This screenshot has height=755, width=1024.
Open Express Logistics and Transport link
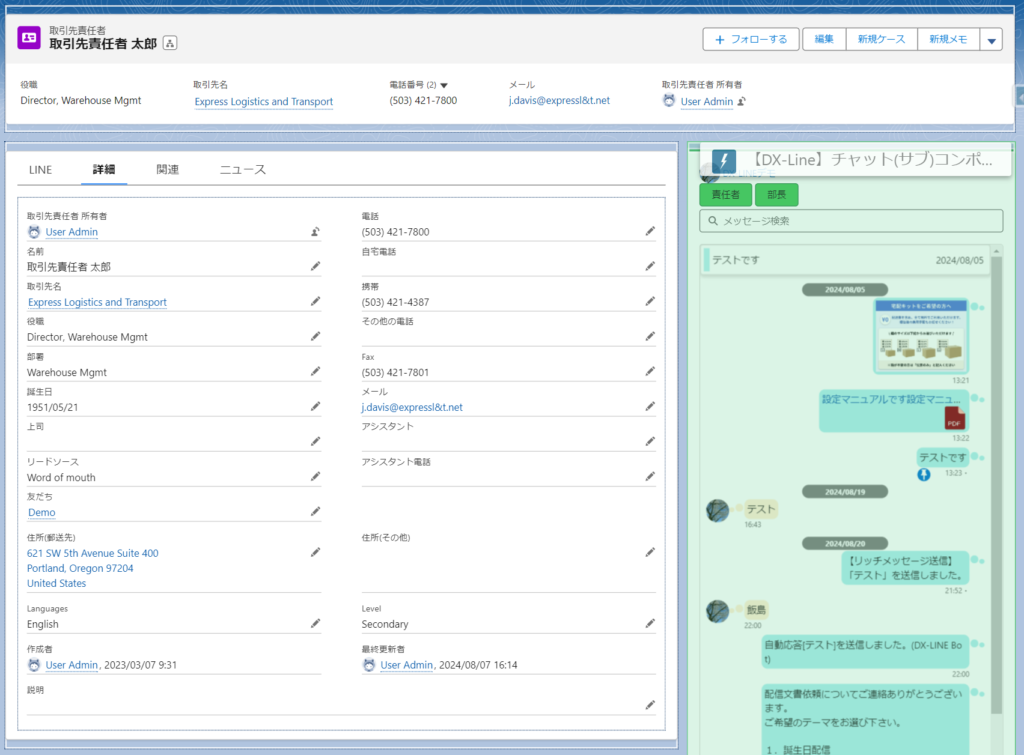(x=263, y=102)
